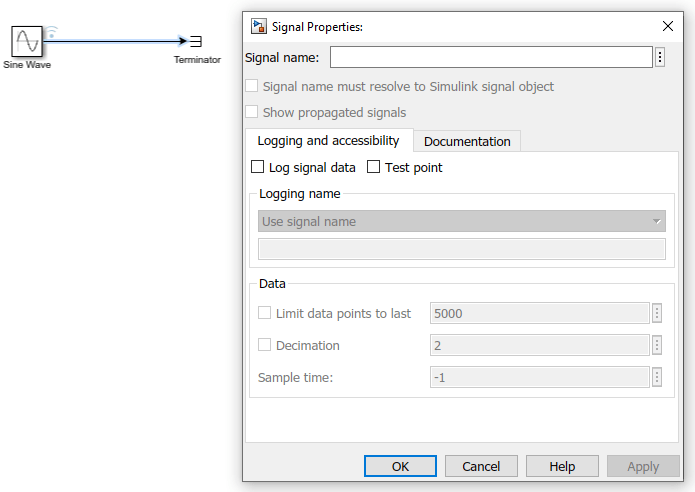The image size is (695, 492).
Task: Click the Terminator block icon
Action: coord(197,41)
